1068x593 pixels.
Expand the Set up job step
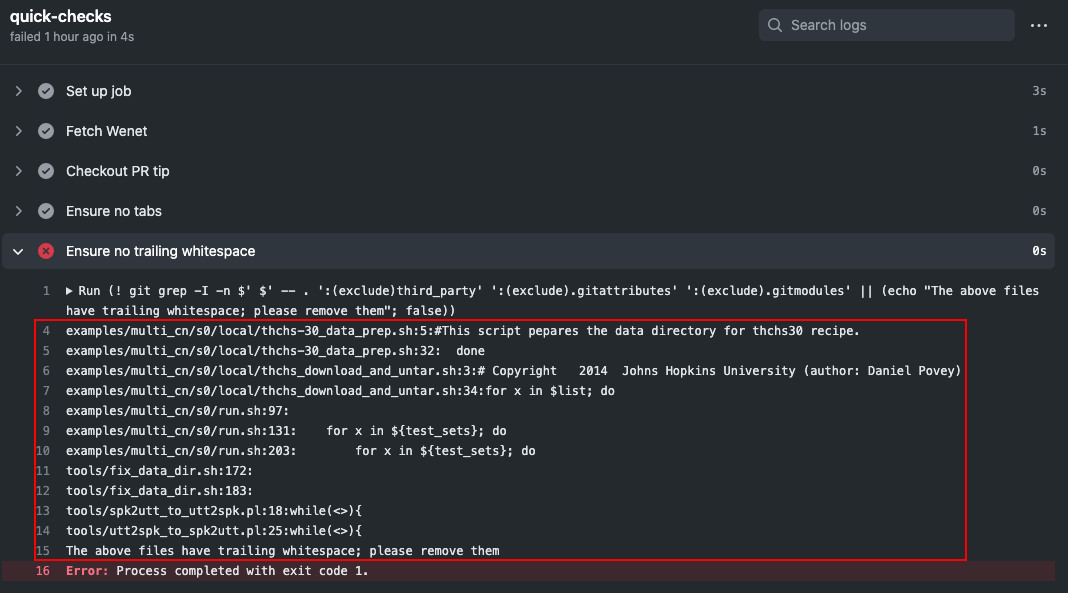pos(17,90)
